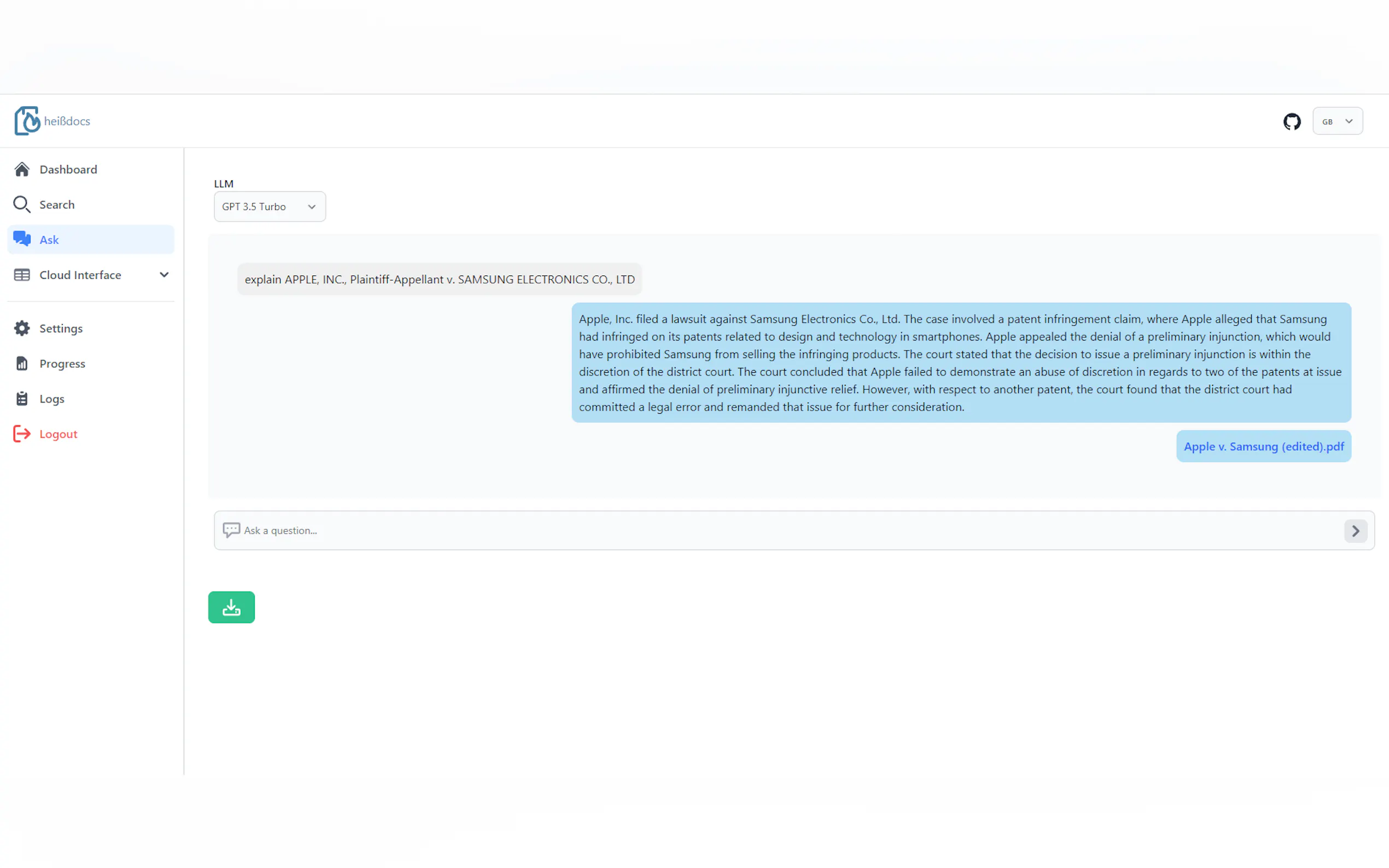Click the Logout arrow icon
Screen dimensions: 1389x868
[x=22, y=433]
